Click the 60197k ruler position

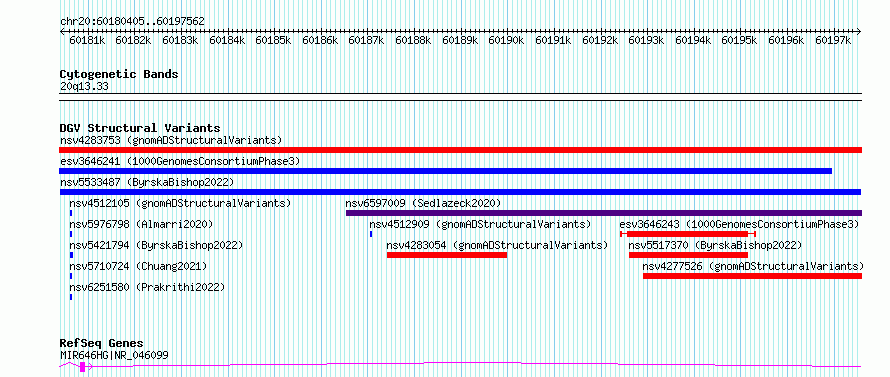coord(833,40)
